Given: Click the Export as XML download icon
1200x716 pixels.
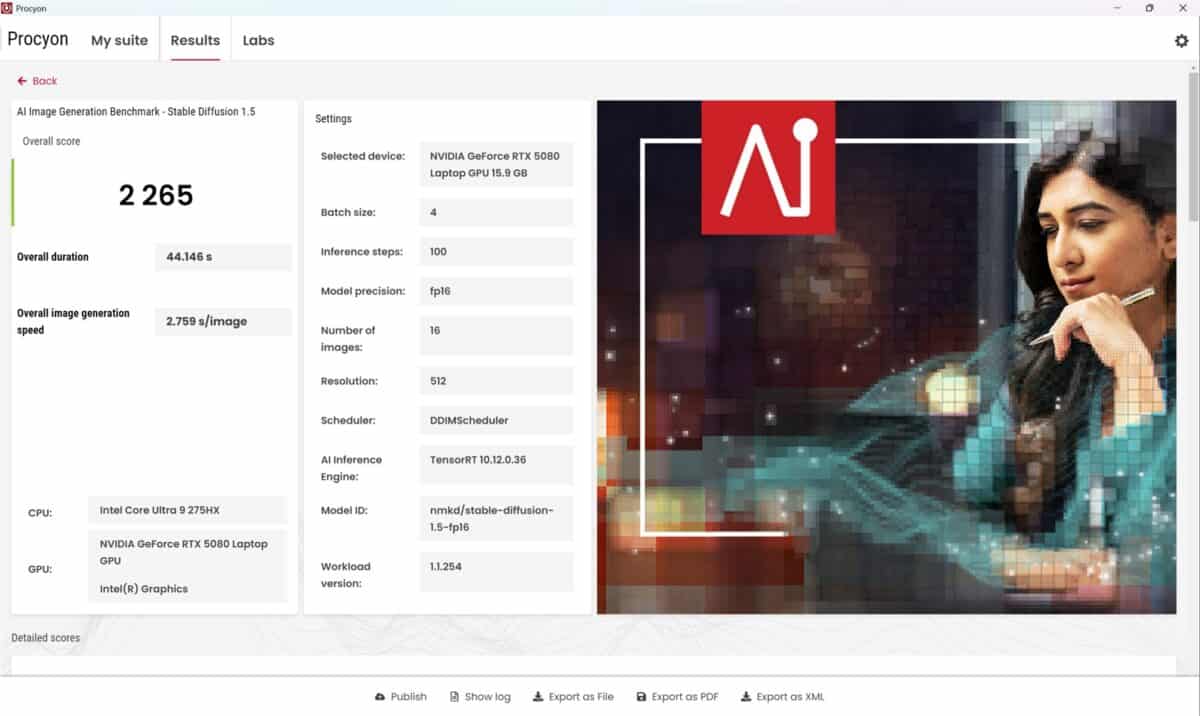Looking at the screenshot, I should click(745, 697).
